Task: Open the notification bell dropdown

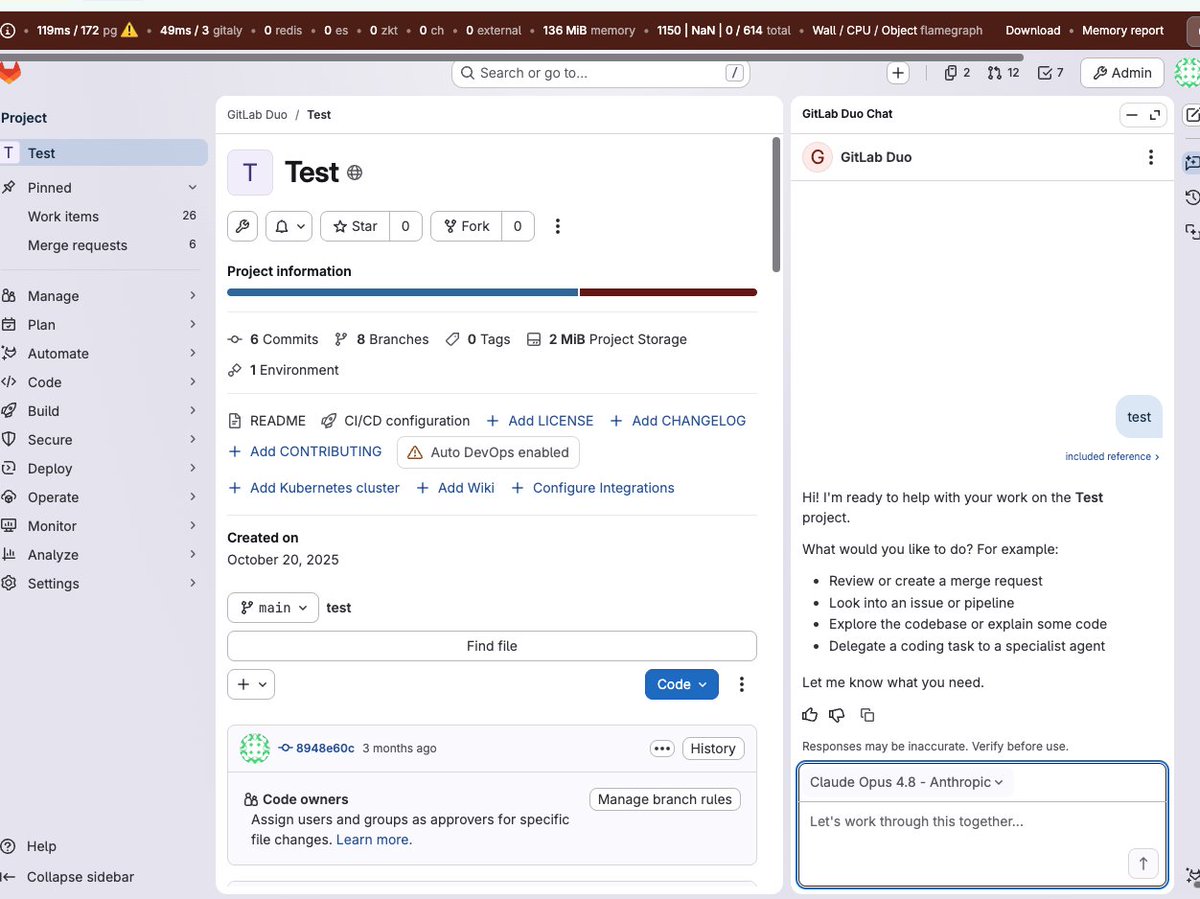Action: pos(289,226)
